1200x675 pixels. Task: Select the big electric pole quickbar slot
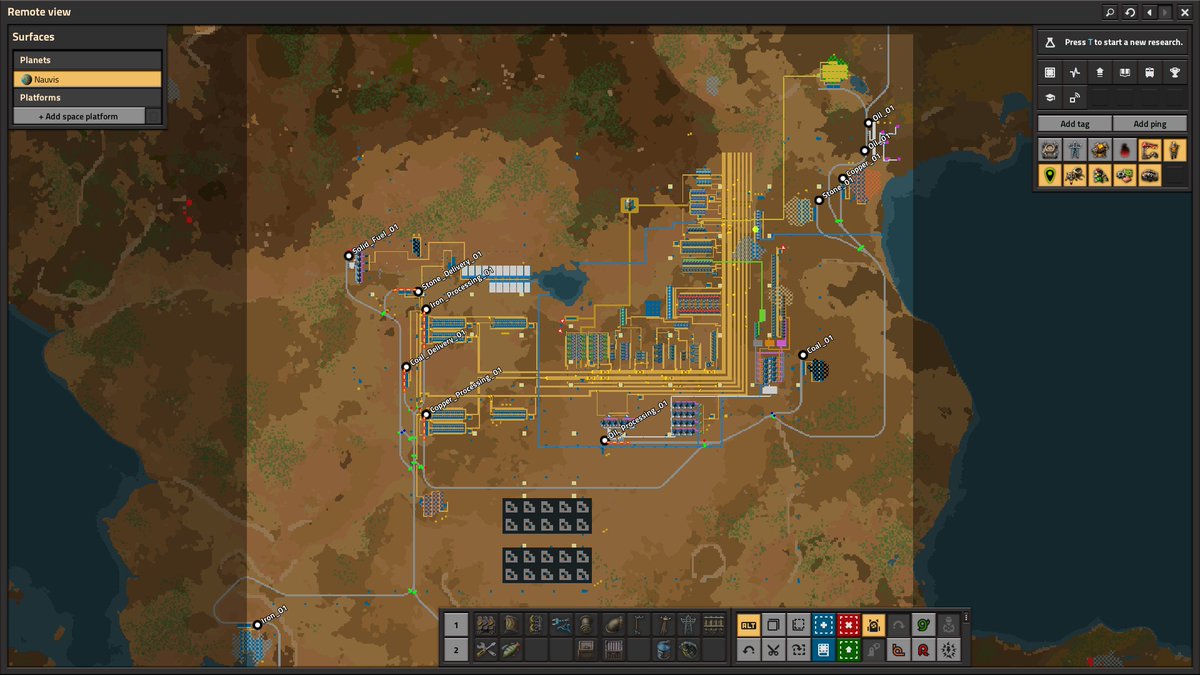click(687, 625)
